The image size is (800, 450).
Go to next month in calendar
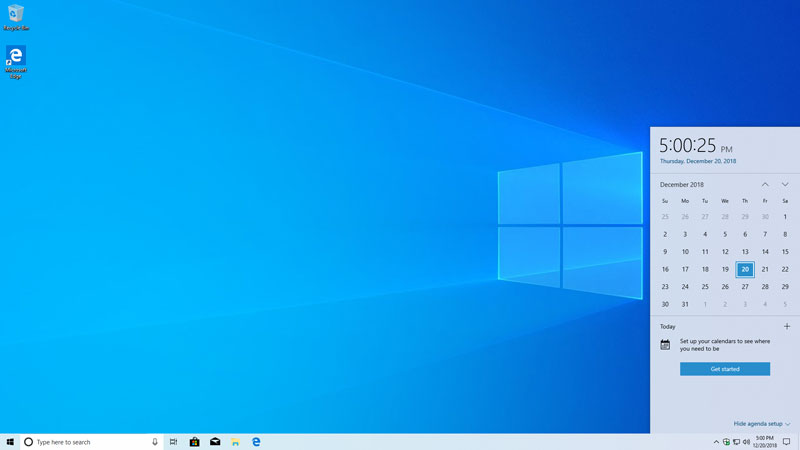point(785,184)
